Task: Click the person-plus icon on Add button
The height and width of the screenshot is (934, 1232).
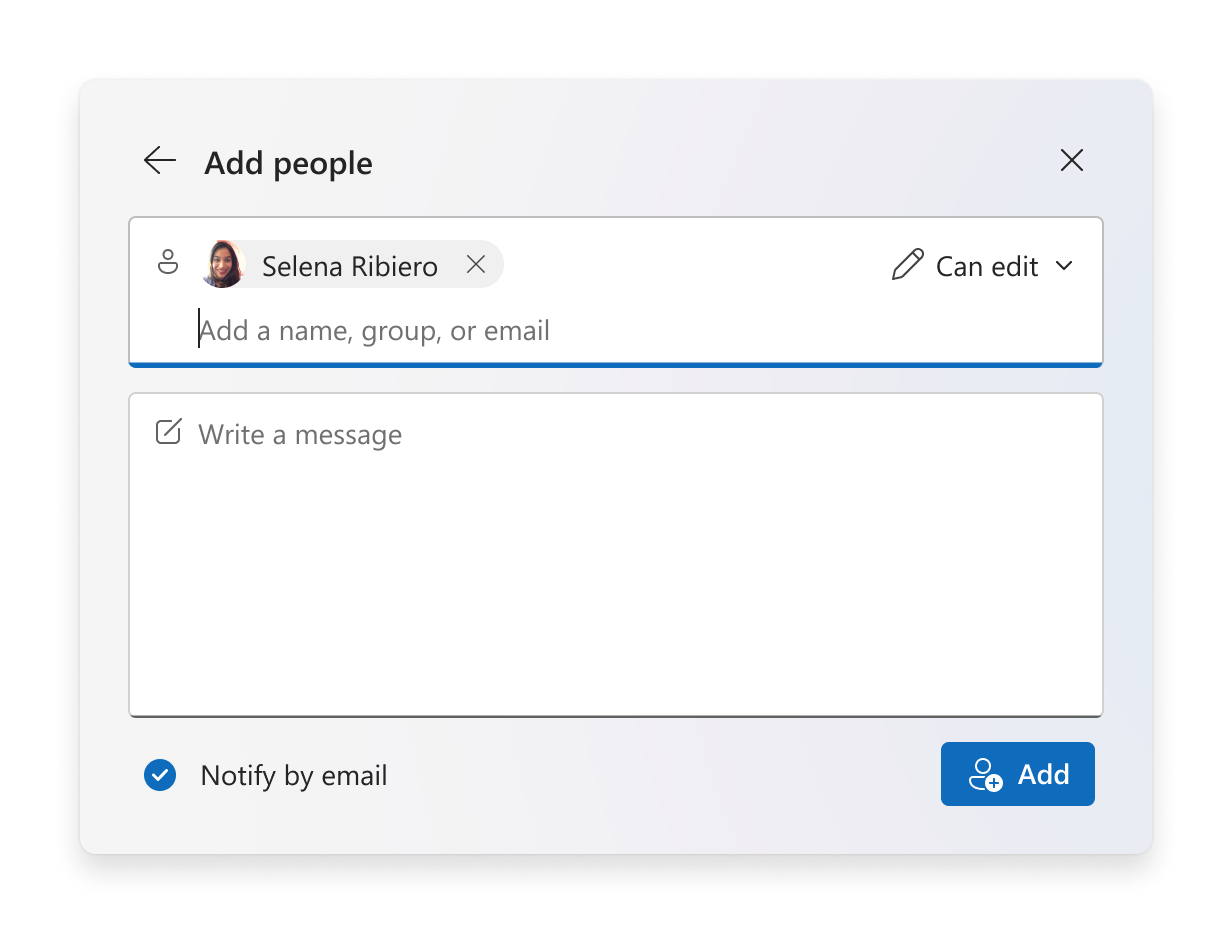Action: tap(985, 775)
